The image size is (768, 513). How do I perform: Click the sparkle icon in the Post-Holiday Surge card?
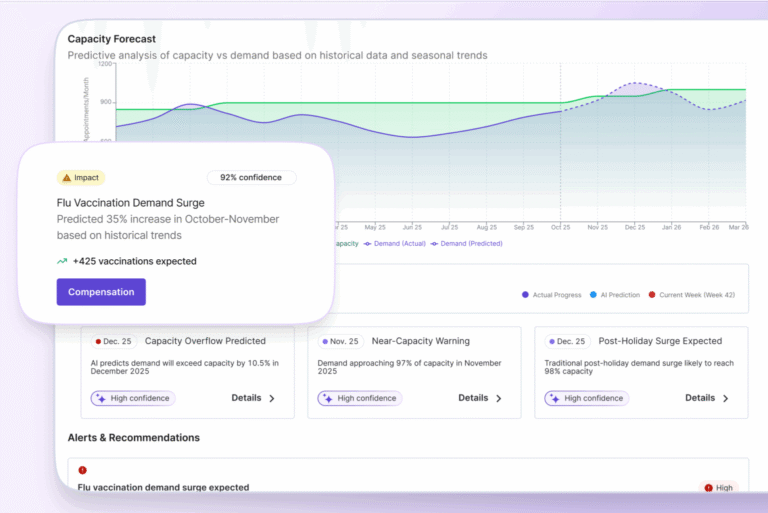click(x=553, y=398)
